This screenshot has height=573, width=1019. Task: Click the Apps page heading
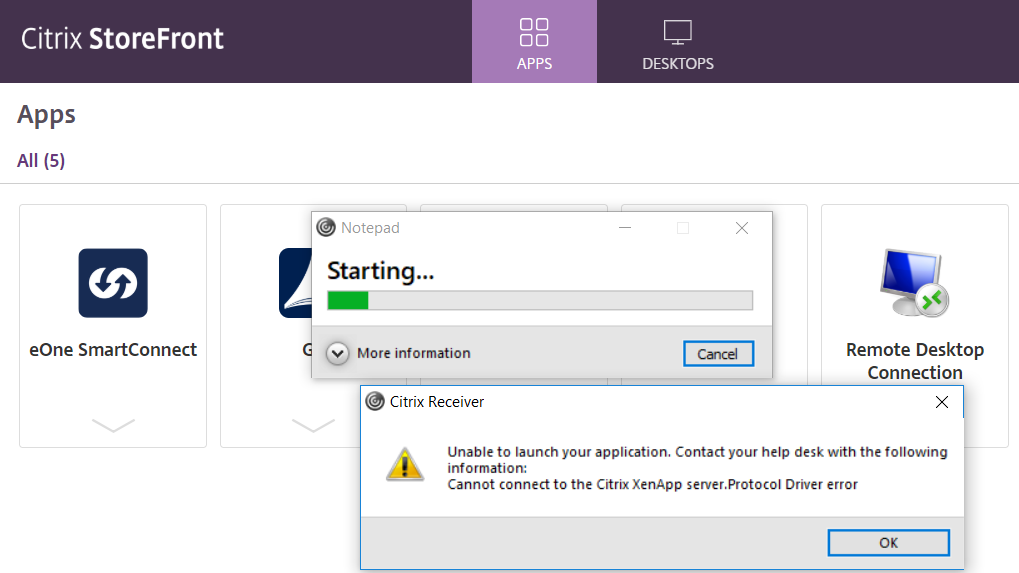[46, 115]
